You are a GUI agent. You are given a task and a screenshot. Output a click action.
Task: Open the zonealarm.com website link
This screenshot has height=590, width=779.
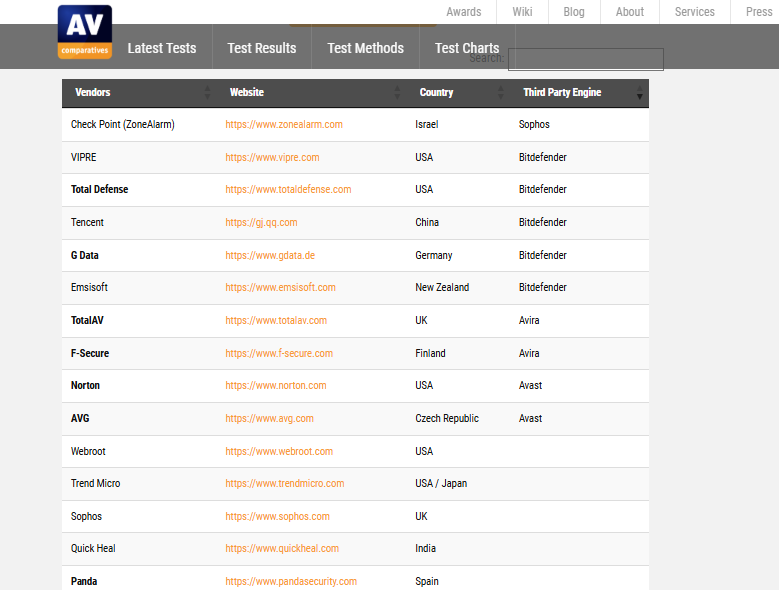click(x=284, y=125)
